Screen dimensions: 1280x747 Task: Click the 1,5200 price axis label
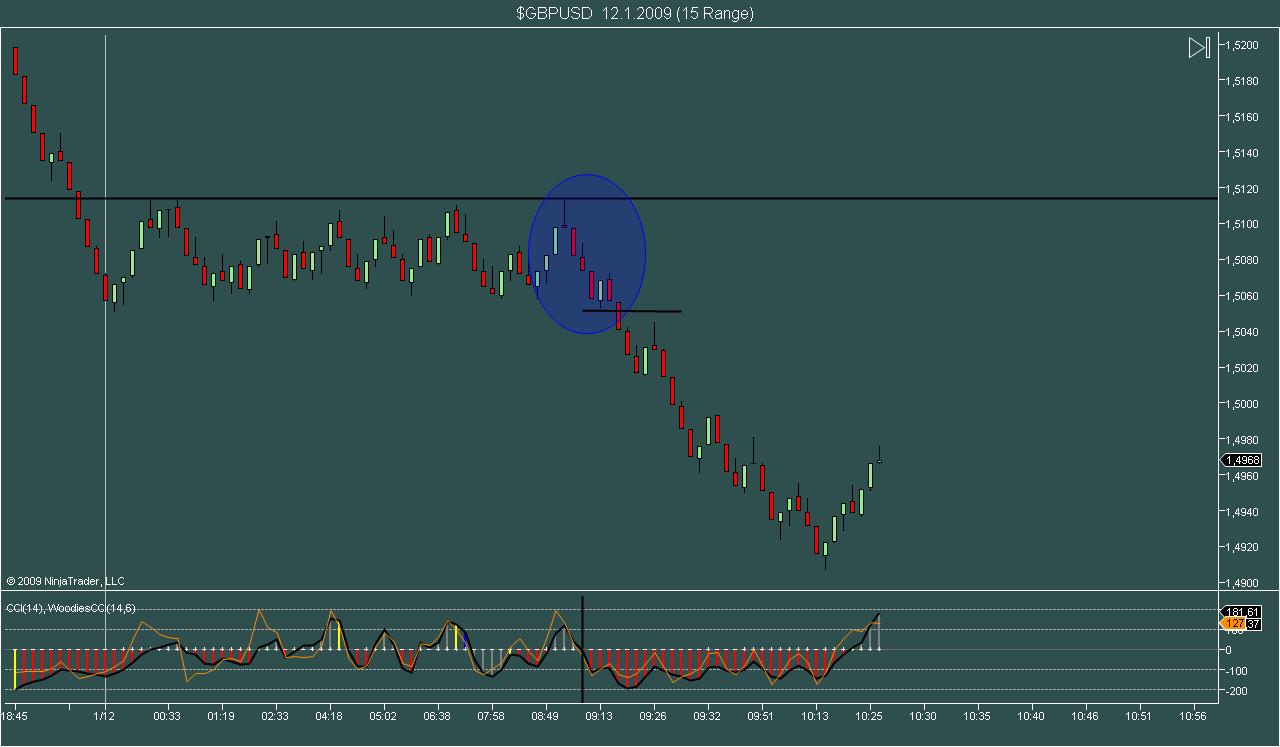1244,45
